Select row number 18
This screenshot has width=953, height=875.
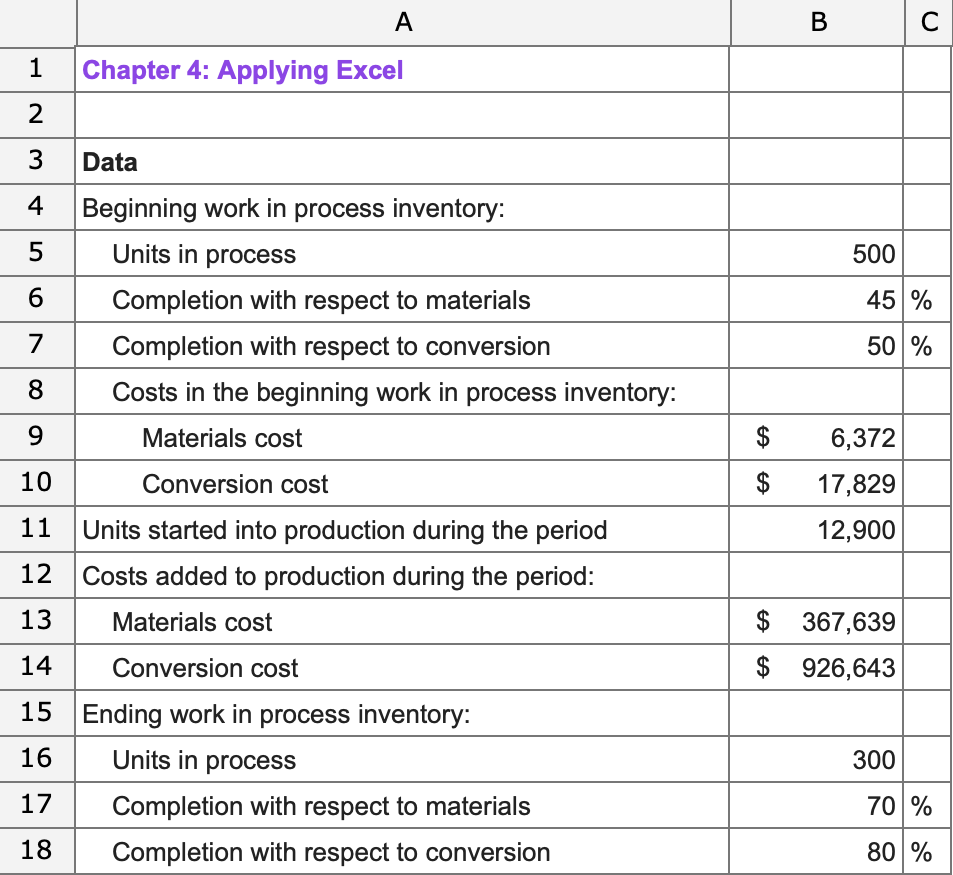point(37,851)
